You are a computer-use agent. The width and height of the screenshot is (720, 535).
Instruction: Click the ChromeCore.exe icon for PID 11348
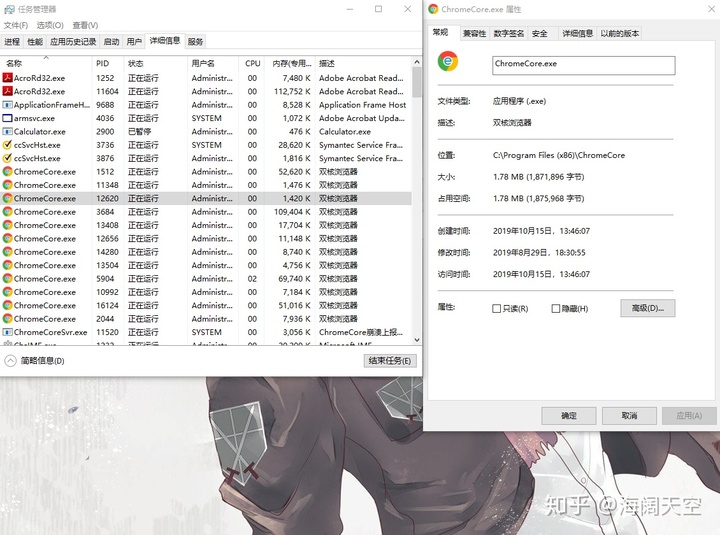point(7,185)
